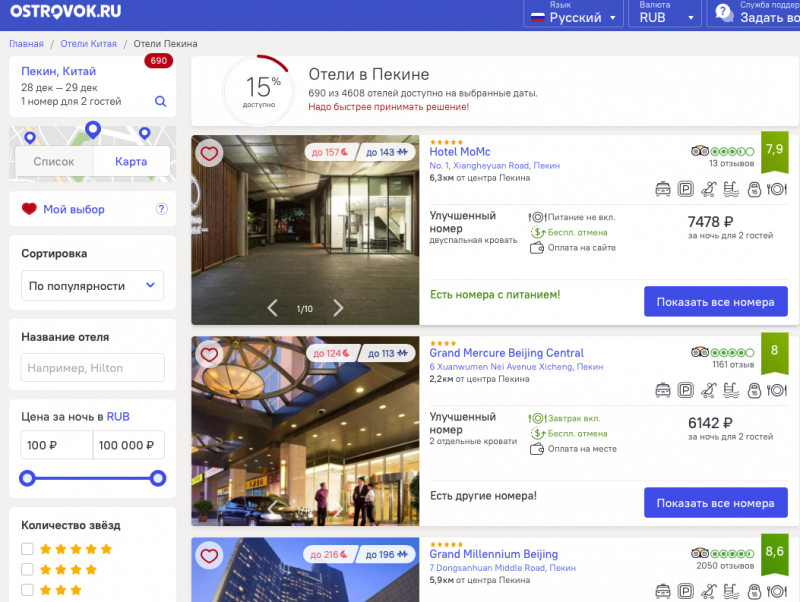Click the Ostrovok.ru logo

click(65, 11)
